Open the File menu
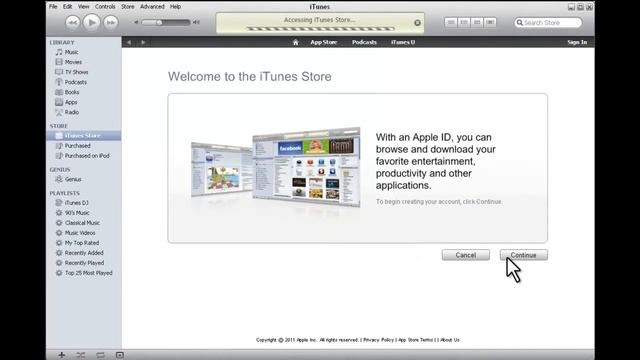The height and width of the screenshot is (360, 640). [x=53, y=7]
